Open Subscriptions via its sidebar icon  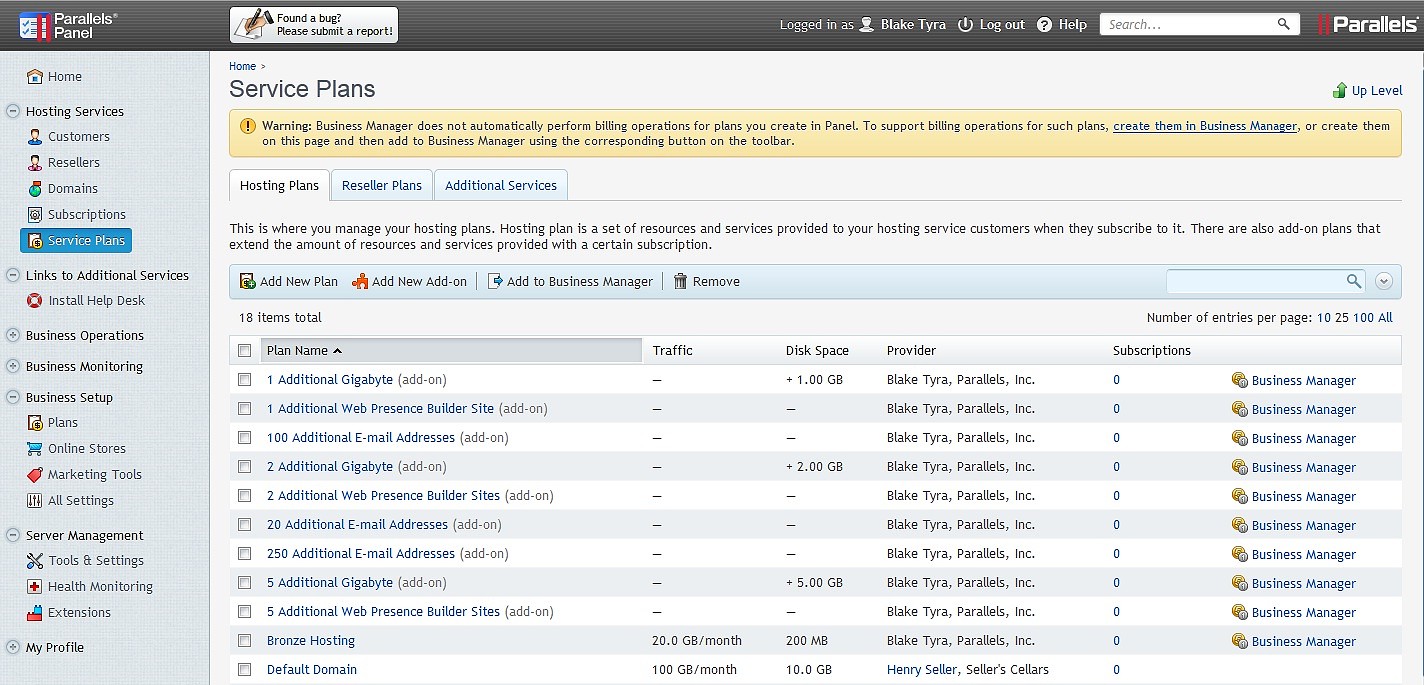tap(35, 214)
